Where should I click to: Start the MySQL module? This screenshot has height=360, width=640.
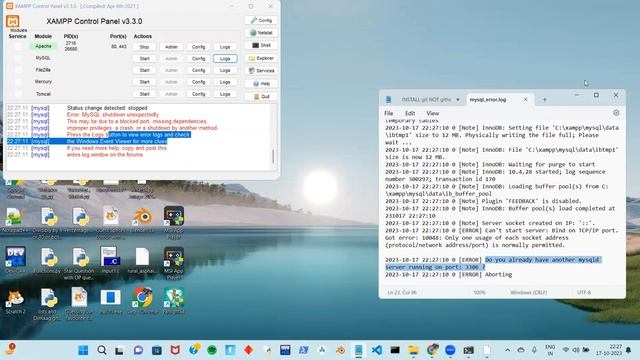(144, 59)
